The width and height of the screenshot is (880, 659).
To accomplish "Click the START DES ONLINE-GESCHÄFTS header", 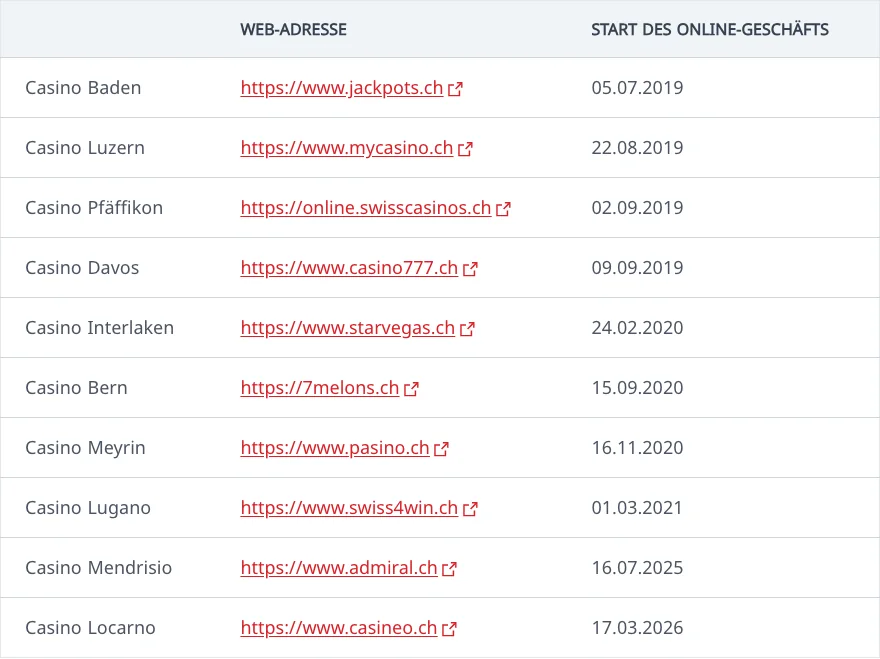I will 710,29.
